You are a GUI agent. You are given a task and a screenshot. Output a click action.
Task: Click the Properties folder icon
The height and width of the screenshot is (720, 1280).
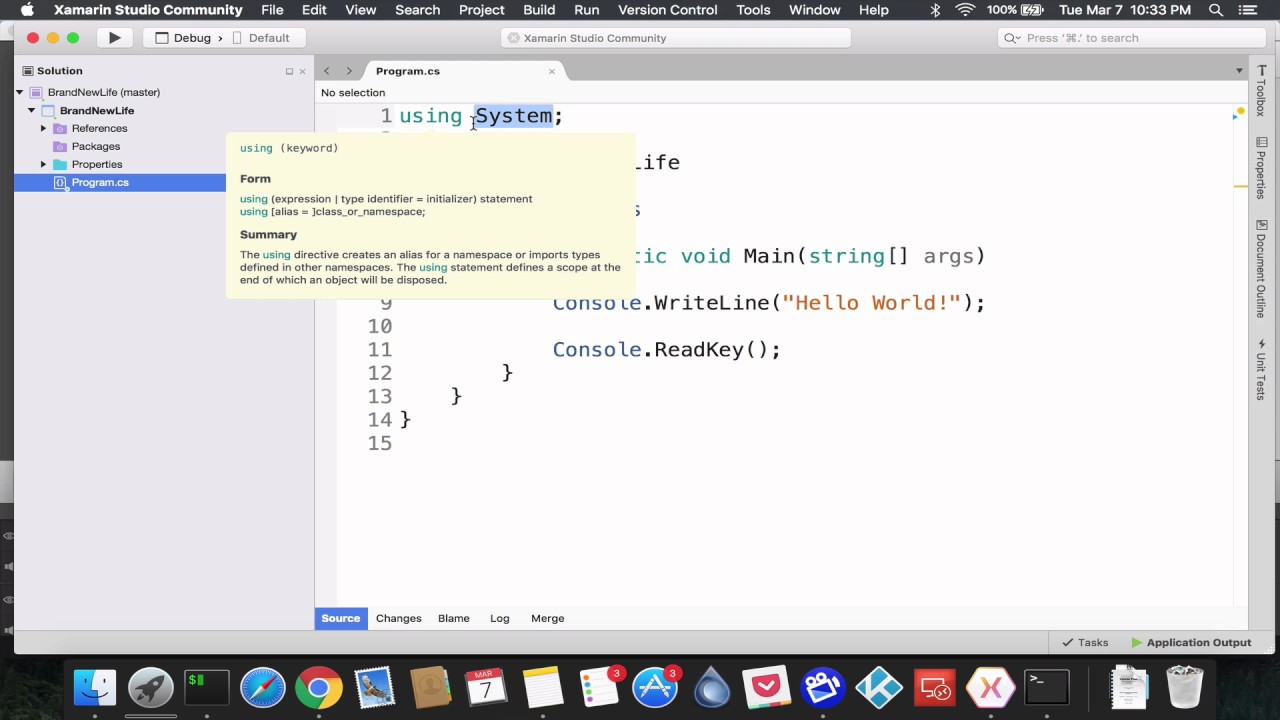tap(60, 164)
